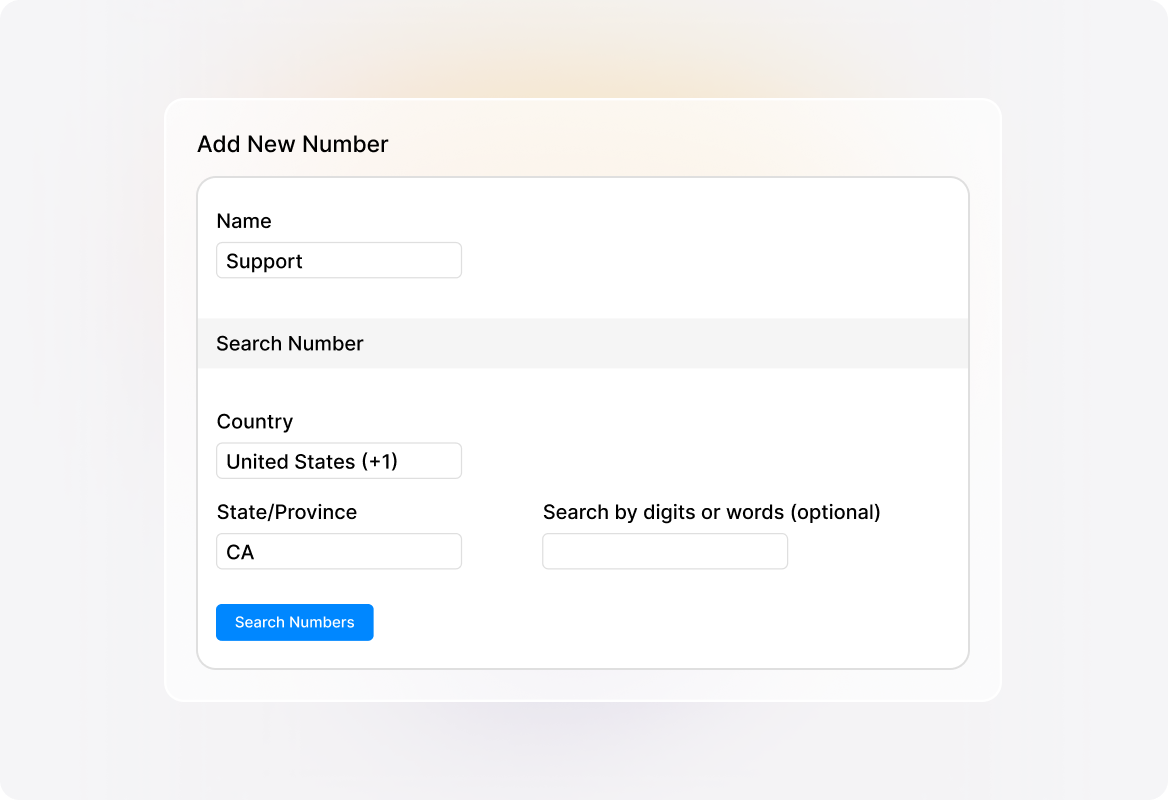Select the Search Number section header
Screen dimensions: 1168x800
pyautogui.click(x=289, y=343)
